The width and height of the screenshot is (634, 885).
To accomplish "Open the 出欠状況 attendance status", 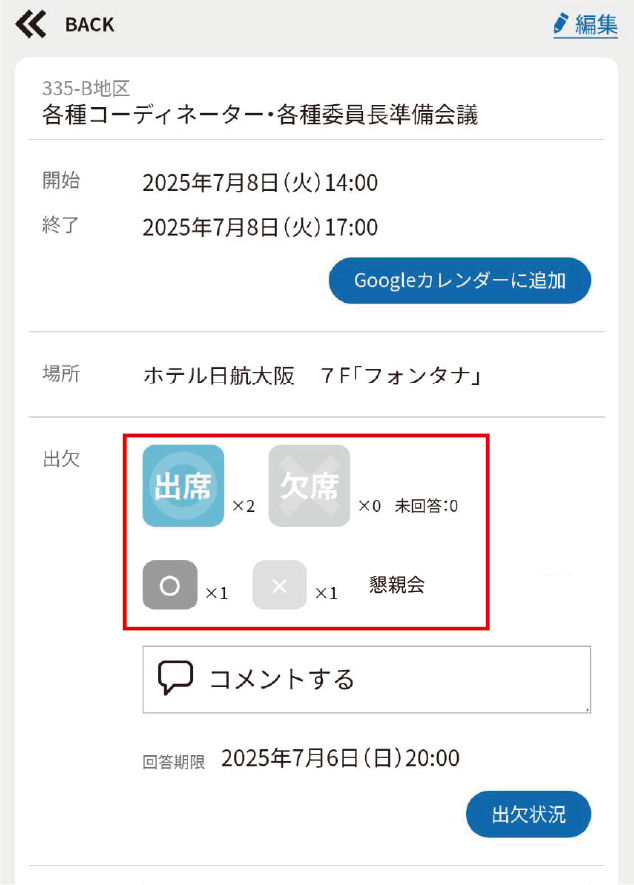I will (528, 814).
